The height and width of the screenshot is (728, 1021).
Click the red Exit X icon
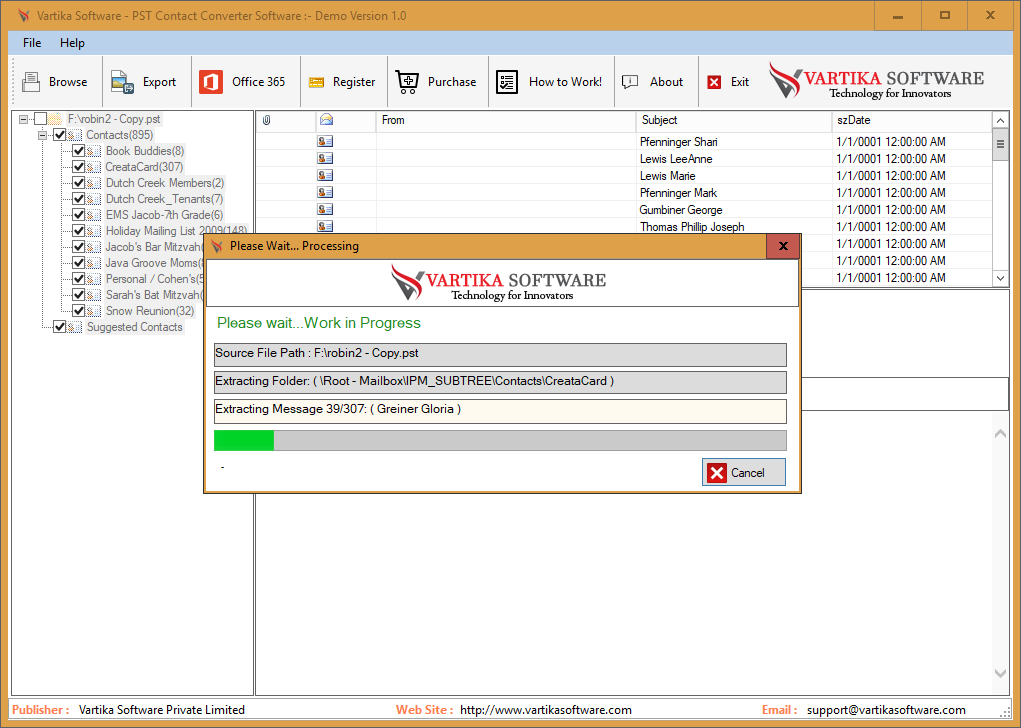pos(714,82)
